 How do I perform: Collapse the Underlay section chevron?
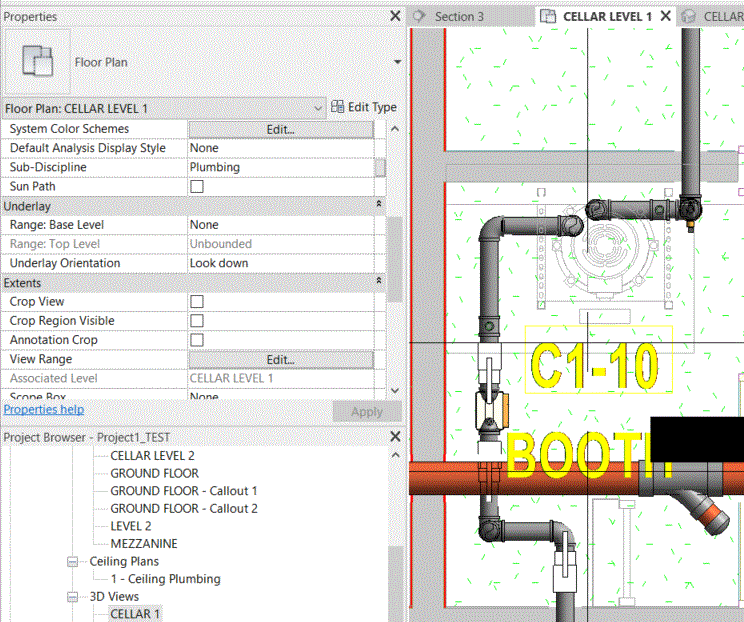(x=379, y=204)
